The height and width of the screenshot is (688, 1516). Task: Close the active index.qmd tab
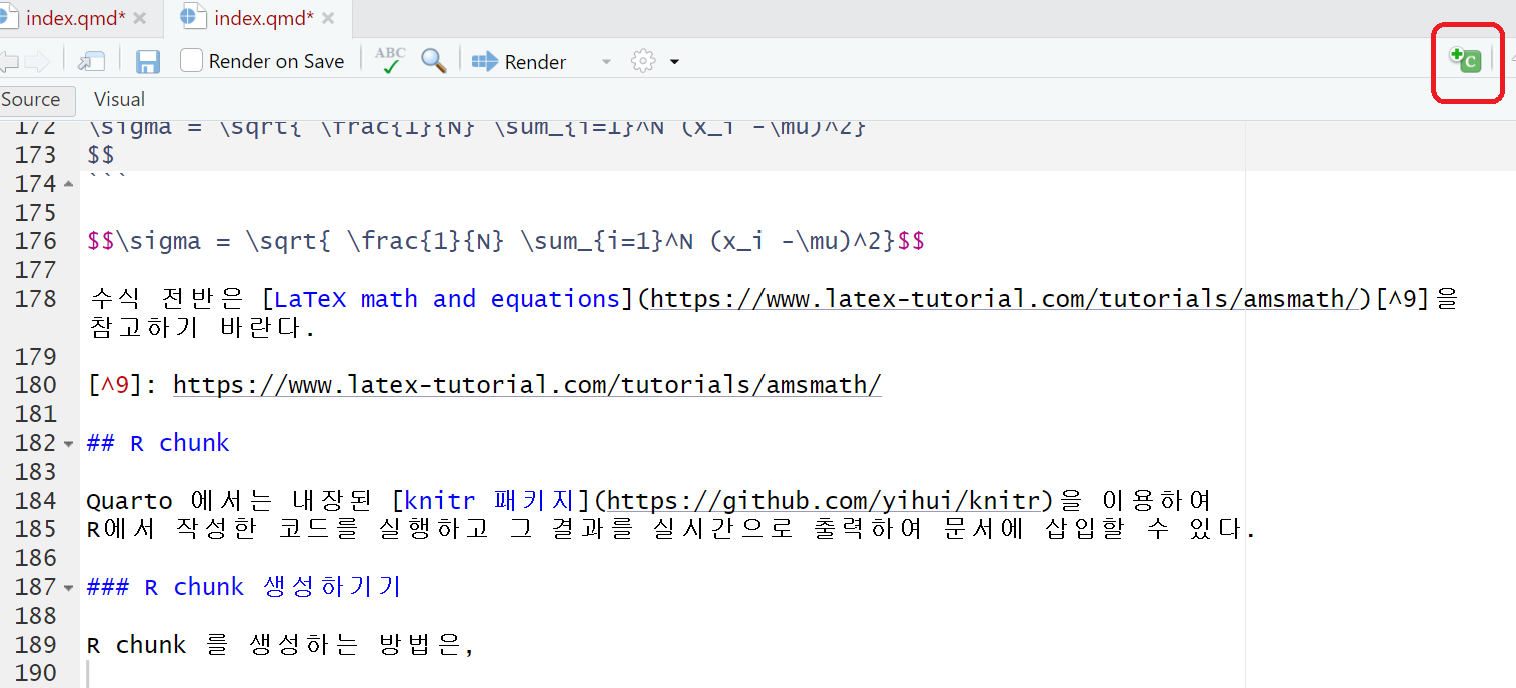328,19
